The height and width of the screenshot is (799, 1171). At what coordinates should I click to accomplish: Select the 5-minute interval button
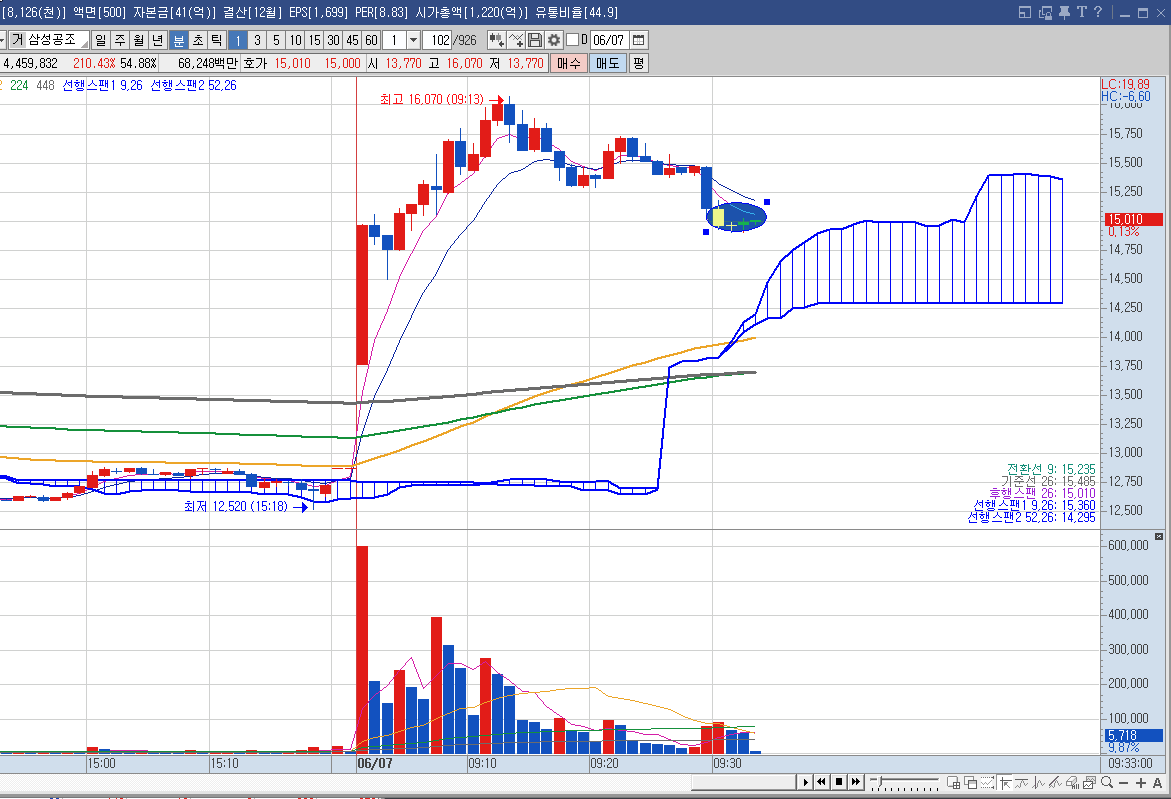[276, 40]
